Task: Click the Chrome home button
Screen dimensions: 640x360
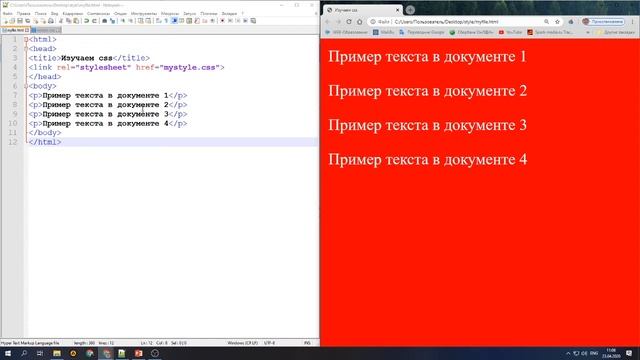Action: click(x=359, y=22)
